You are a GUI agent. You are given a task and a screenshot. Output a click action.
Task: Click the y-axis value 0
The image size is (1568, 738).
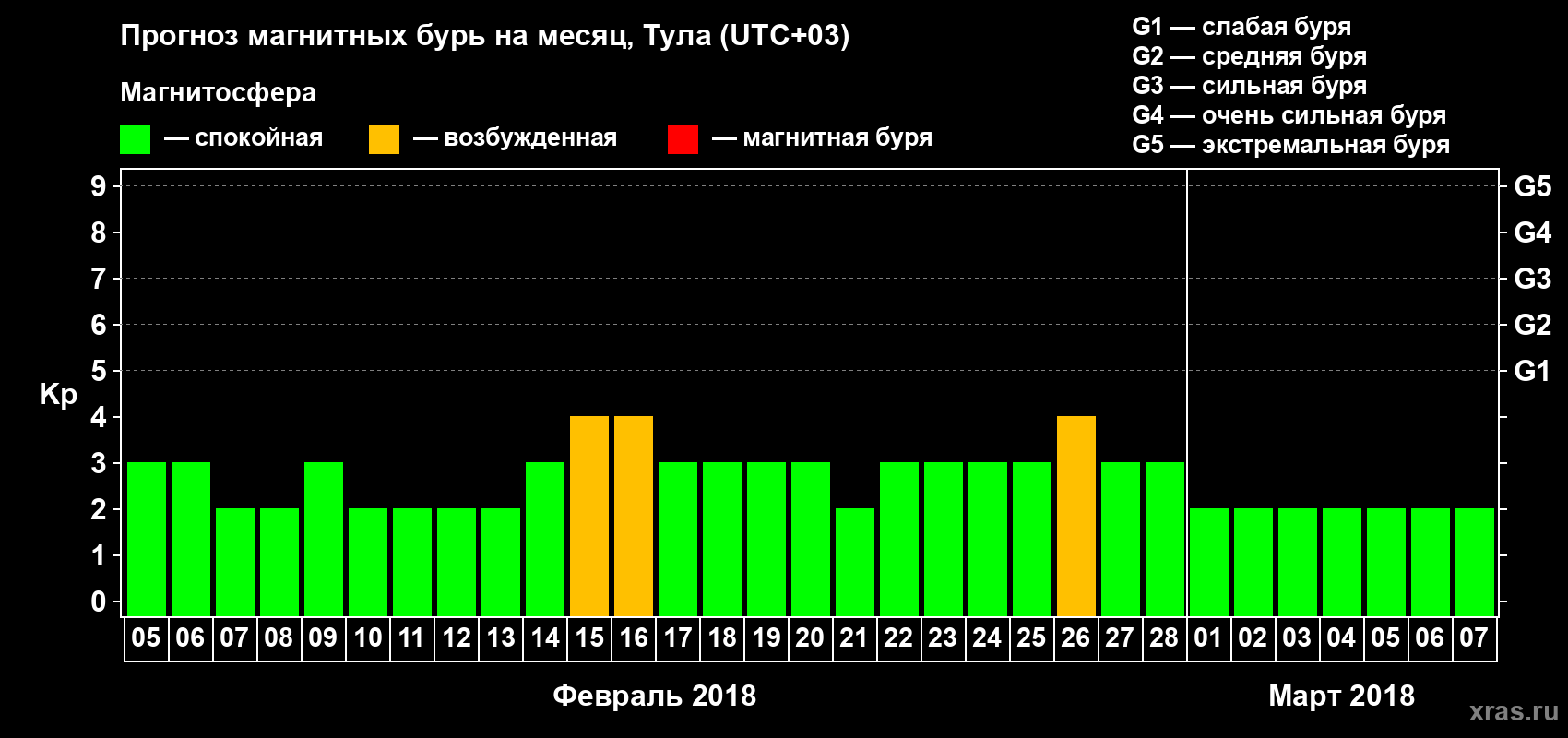(99, 601)
